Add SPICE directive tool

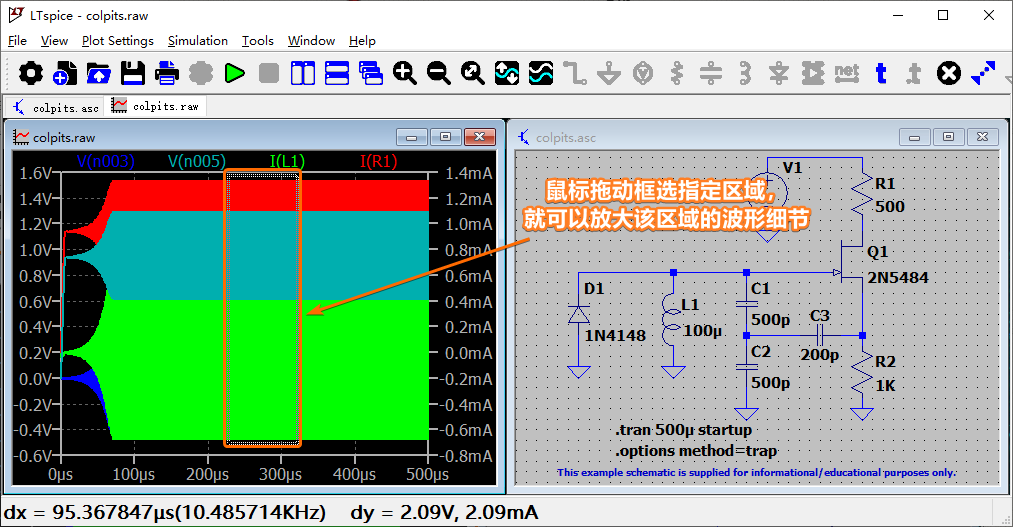pos(914,73)
